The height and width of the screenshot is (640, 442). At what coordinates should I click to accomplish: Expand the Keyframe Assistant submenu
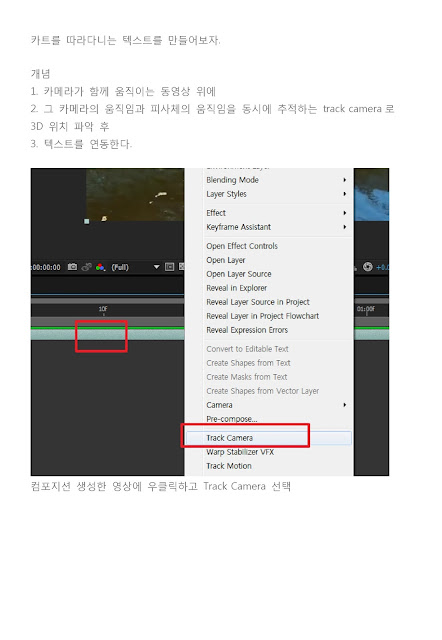[276, 227]
